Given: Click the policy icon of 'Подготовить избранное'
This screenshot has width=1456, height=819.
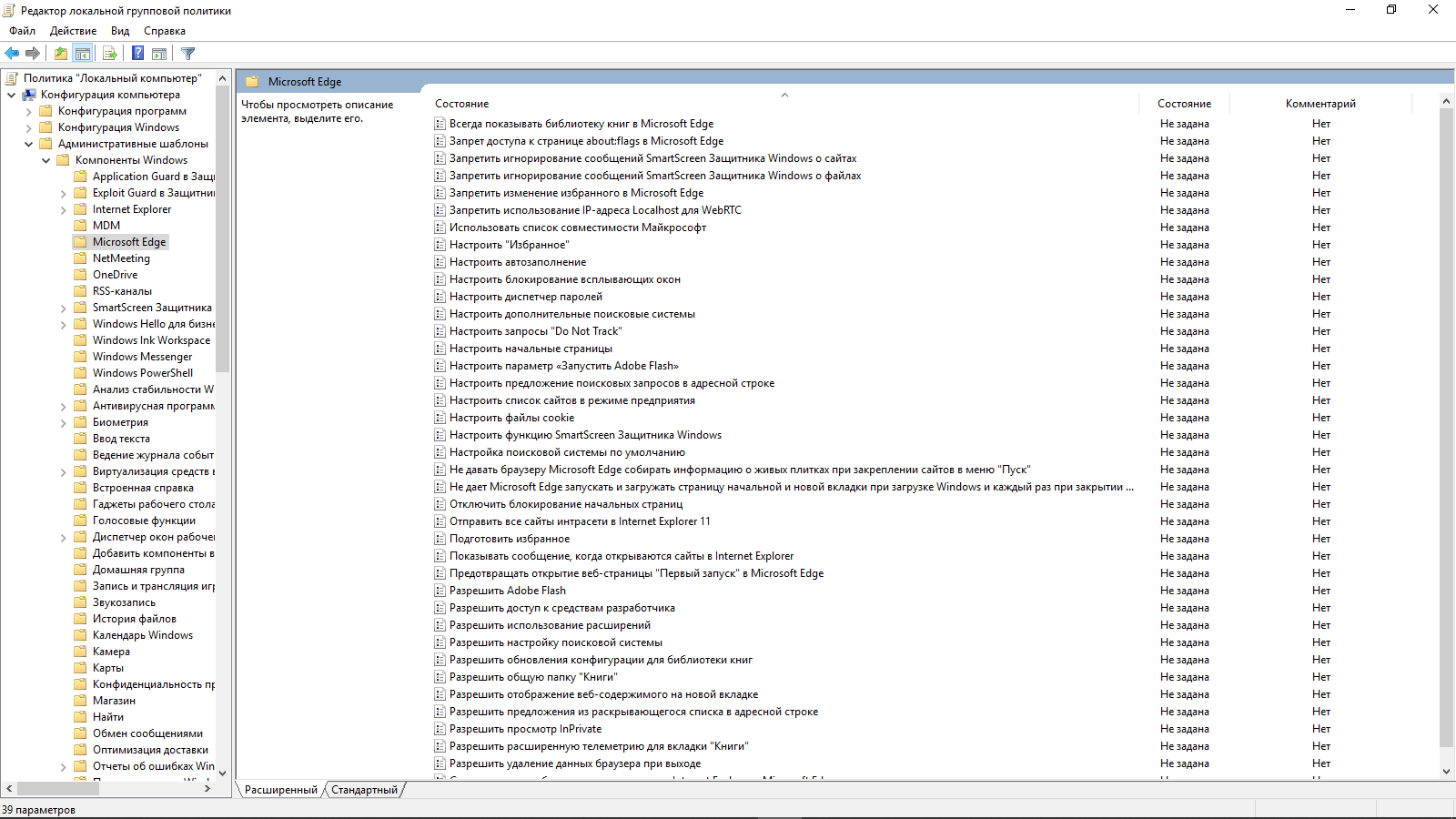Looking at the screenshot, I should (440, 539).
